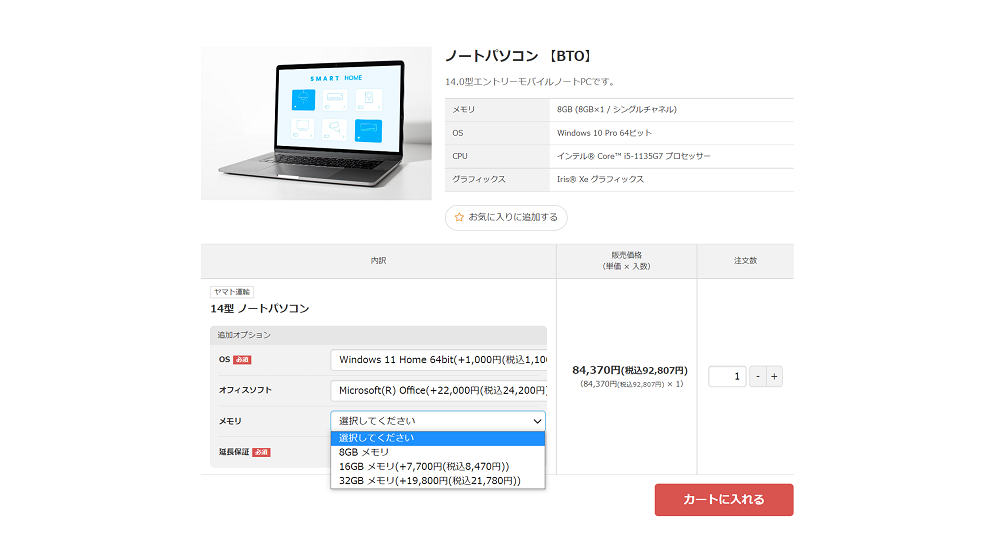Viewport: 1000px width, 541px height.
Task: Click the カートに入れる add-to-cart button
Action: pos(724,500)
